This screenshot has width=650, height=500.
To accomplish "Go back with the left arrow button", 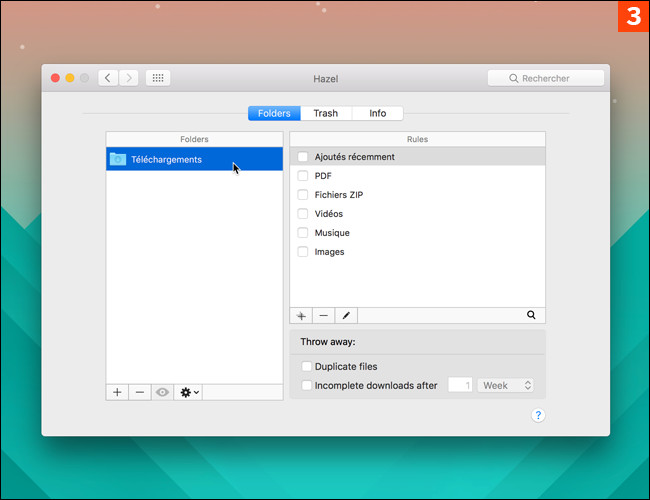I will pos(108,78).
